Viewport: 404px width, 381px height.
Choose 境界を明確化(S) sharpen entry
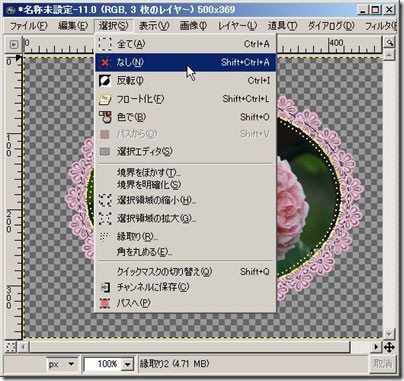186,184
